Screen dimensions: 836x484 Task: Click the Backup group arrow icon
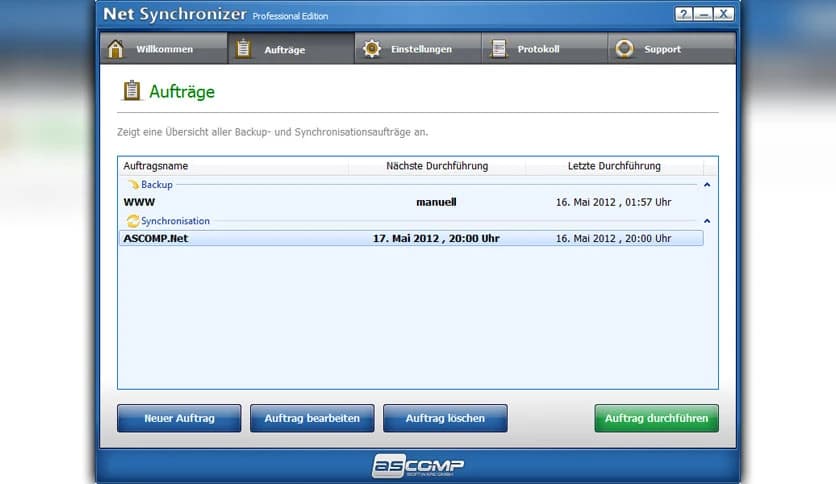click(x=133, y=184)
